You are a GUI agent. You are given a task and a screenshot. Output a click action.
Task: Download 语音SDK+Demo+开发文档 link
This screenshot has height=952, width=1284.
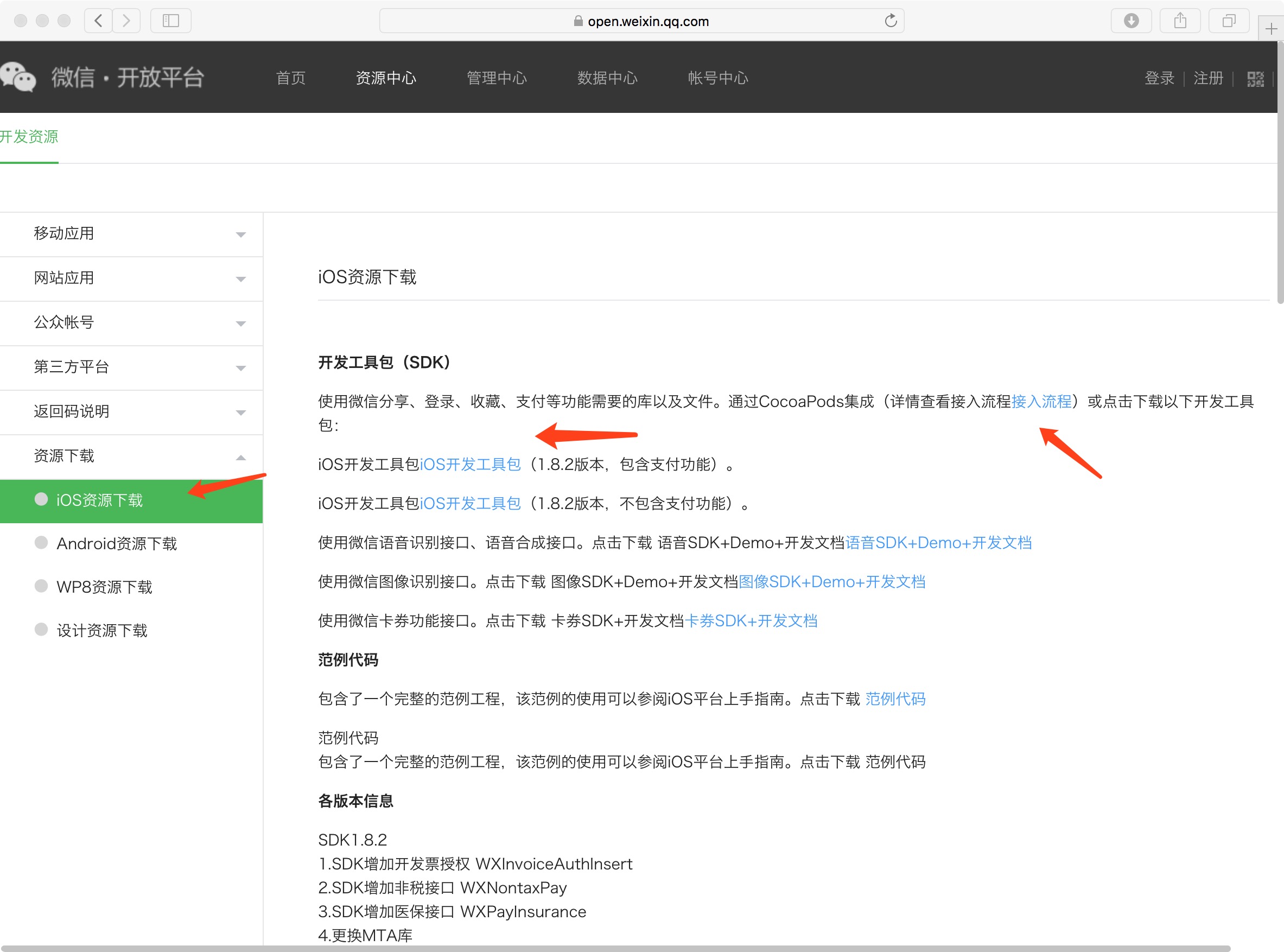(x=938, y=543)
